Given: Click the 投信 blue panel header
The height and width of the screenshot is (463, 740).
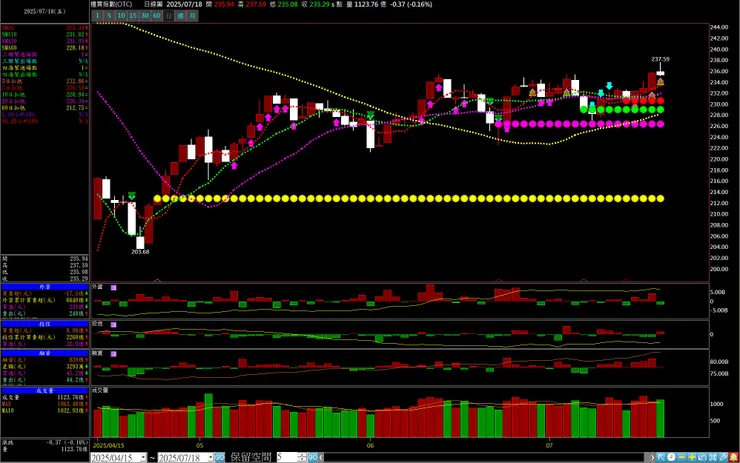Looking at the screenshot, I should click(45, 324).
